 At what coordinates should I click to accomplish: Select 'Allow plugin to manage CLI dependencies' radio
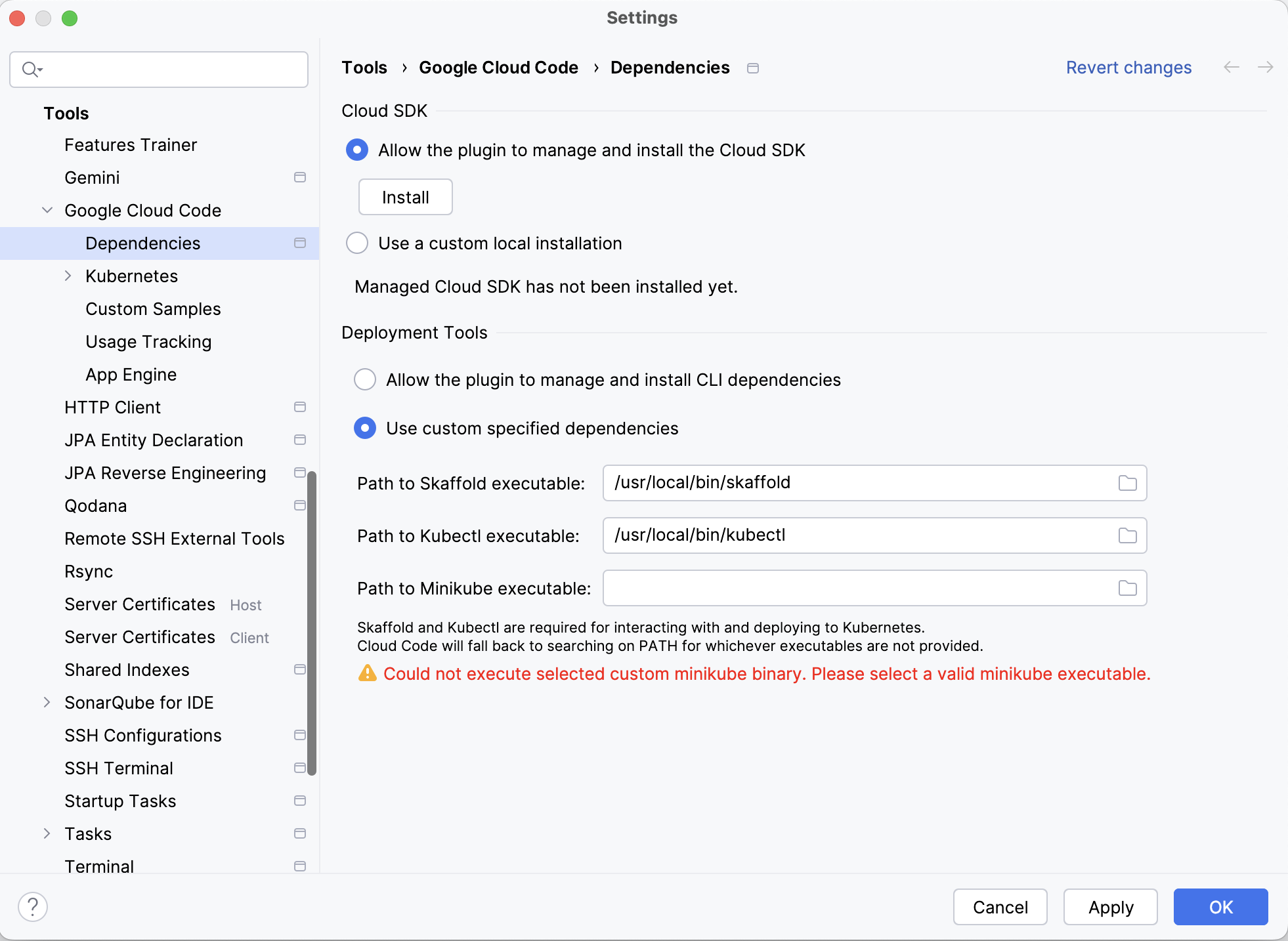tap(365, 380)
